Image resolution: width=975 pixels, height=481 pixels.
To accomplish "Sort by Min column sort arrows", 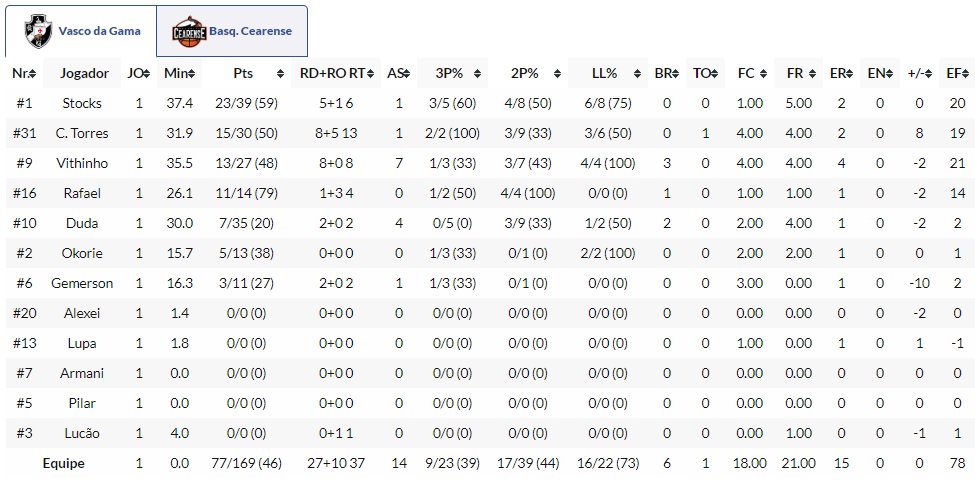I will coord(195,74).
